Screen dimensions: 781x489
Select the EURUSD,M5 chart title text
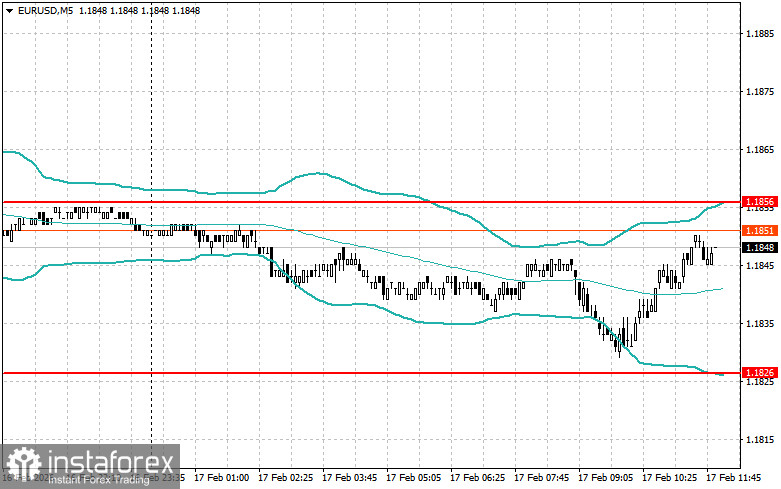click(x=45, y=10)
